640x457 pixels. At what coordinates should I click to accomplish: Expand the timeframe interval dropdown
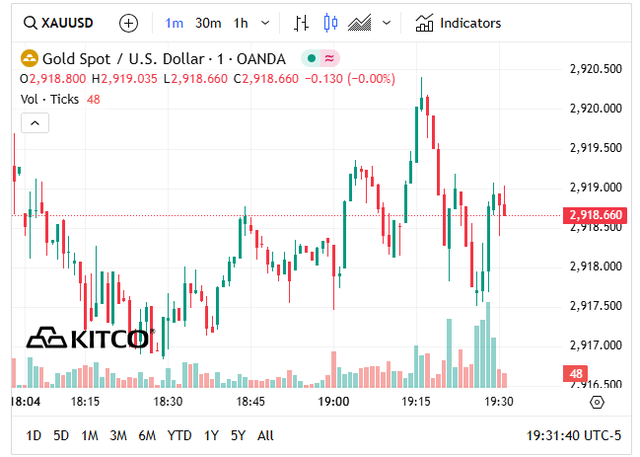tap(265, 23)
